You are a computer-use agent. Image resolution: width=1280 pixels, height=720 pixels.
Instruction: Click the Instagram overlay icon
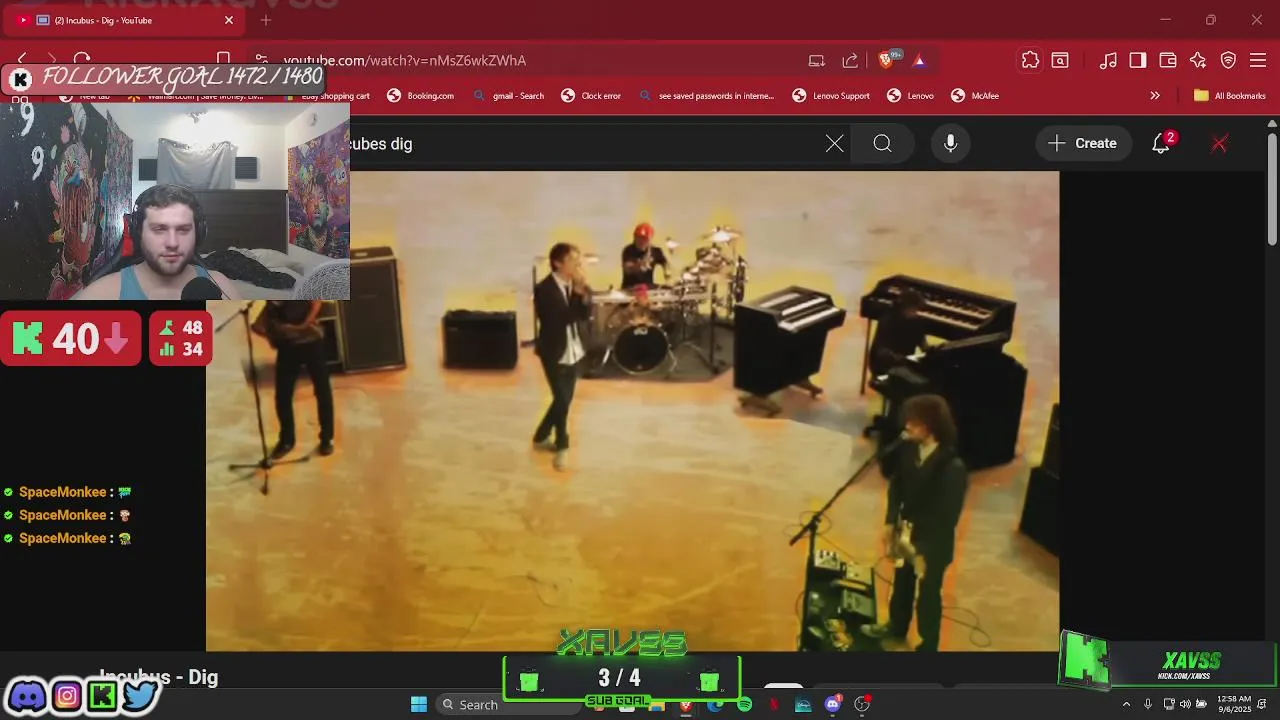67,695
